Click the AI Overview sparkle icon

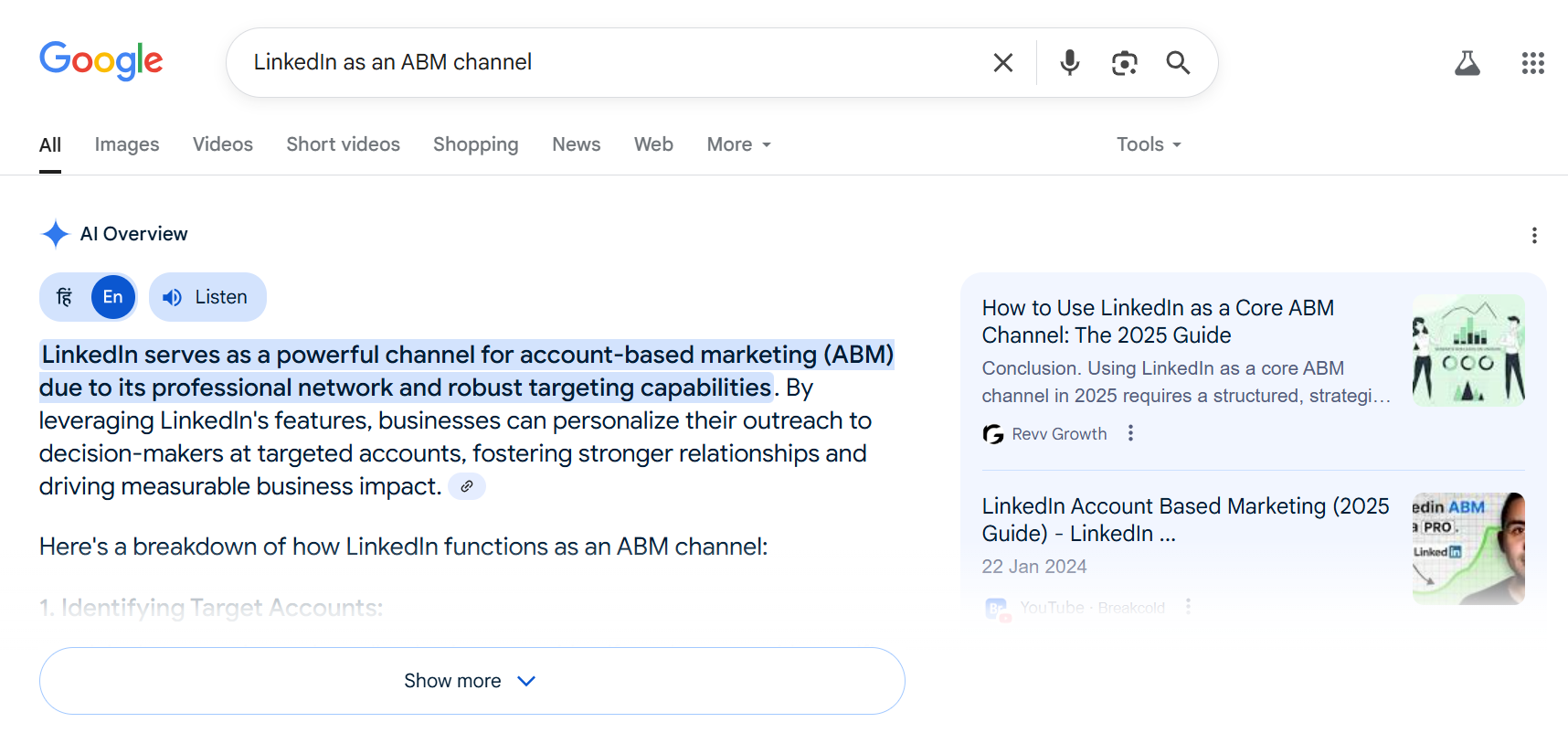tap(56, 234)
